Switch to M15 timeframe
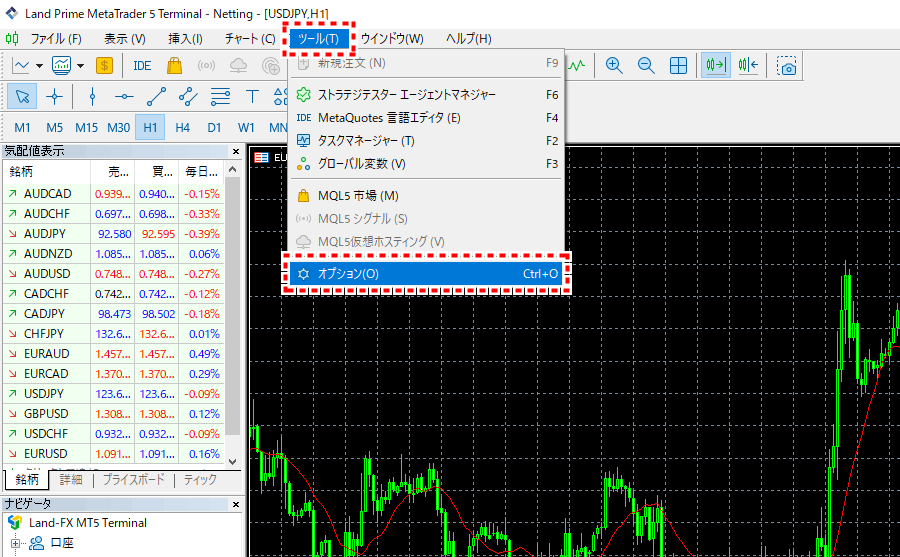 [87, 127]
